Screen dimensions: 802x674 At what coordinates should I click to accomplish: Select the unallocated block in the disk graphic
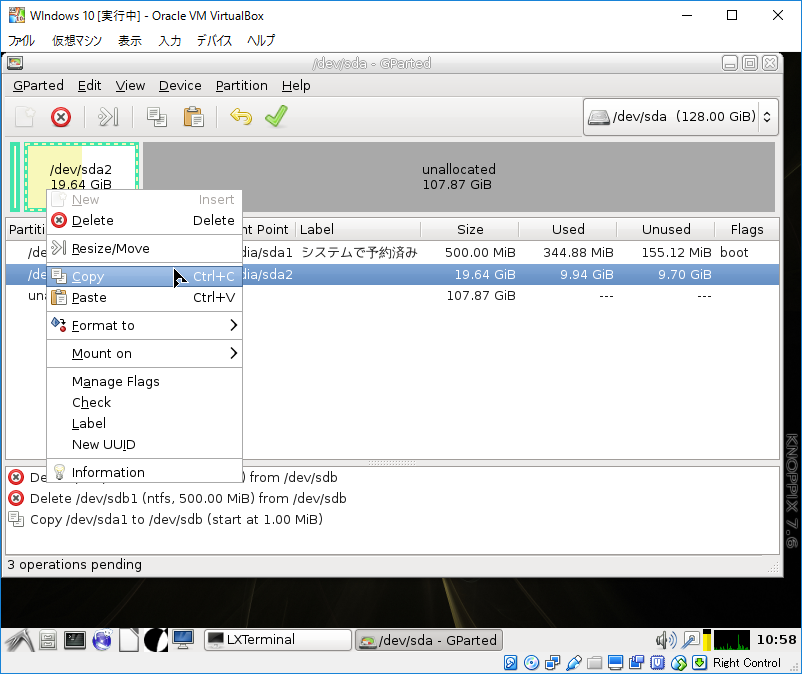point(459,177)
